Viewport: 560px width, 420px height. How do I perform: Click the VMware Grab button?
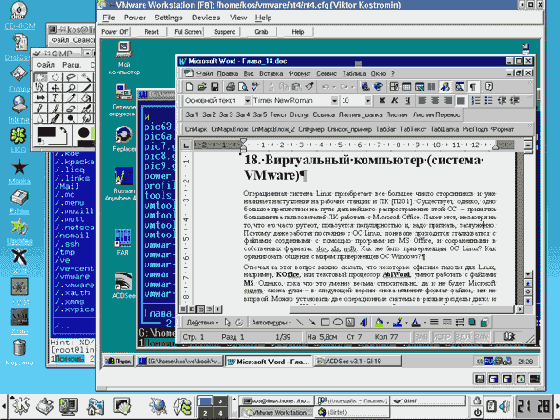click(x=261, y=32)
